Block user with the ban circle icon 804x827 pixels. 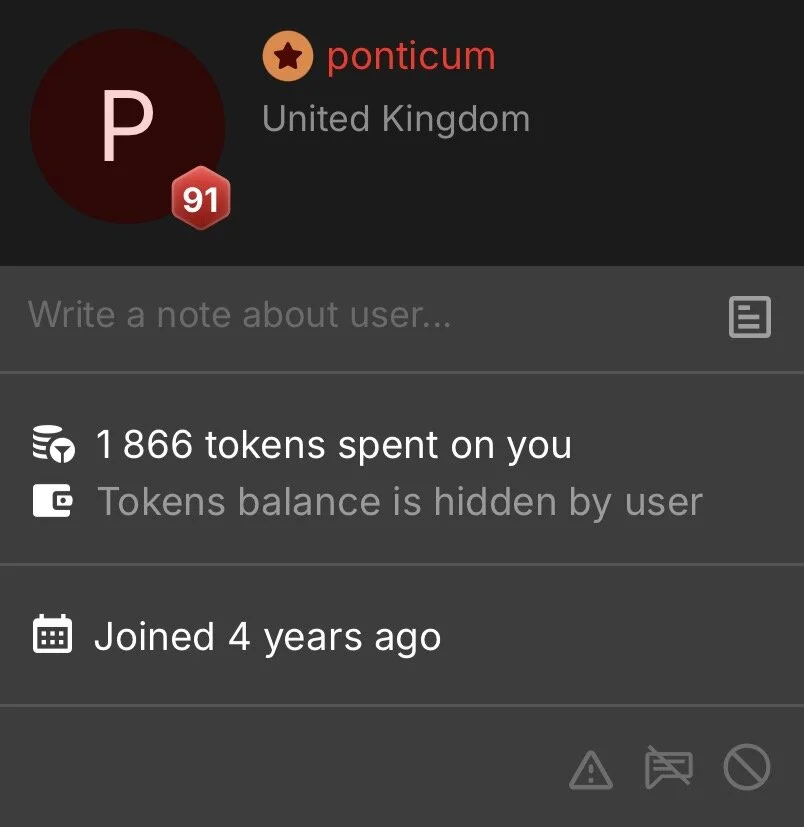(x=746, y=767)
